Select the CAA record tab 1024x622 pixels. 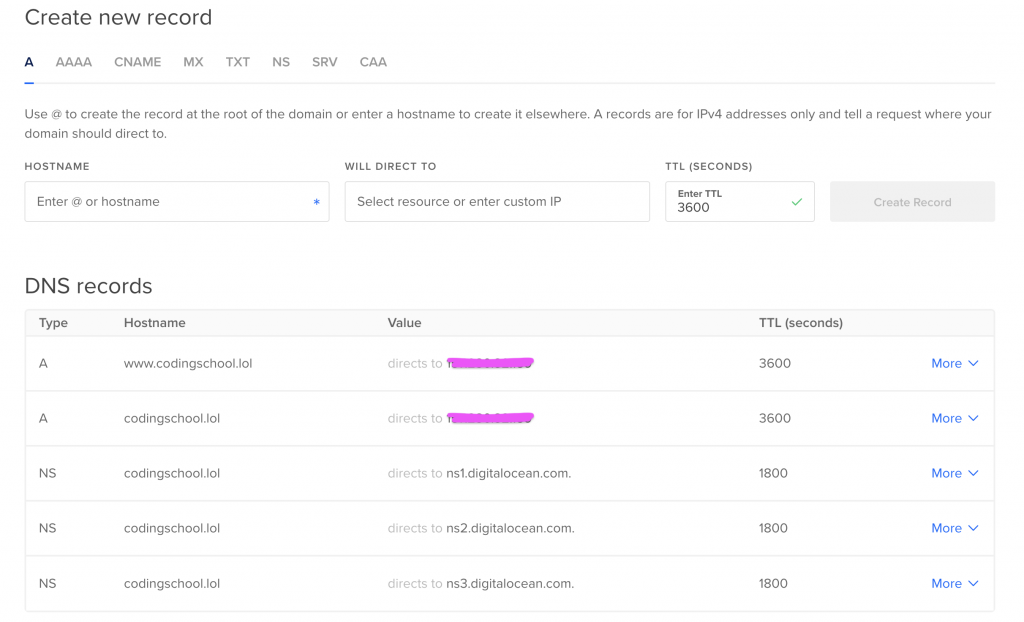coord(373,62)
